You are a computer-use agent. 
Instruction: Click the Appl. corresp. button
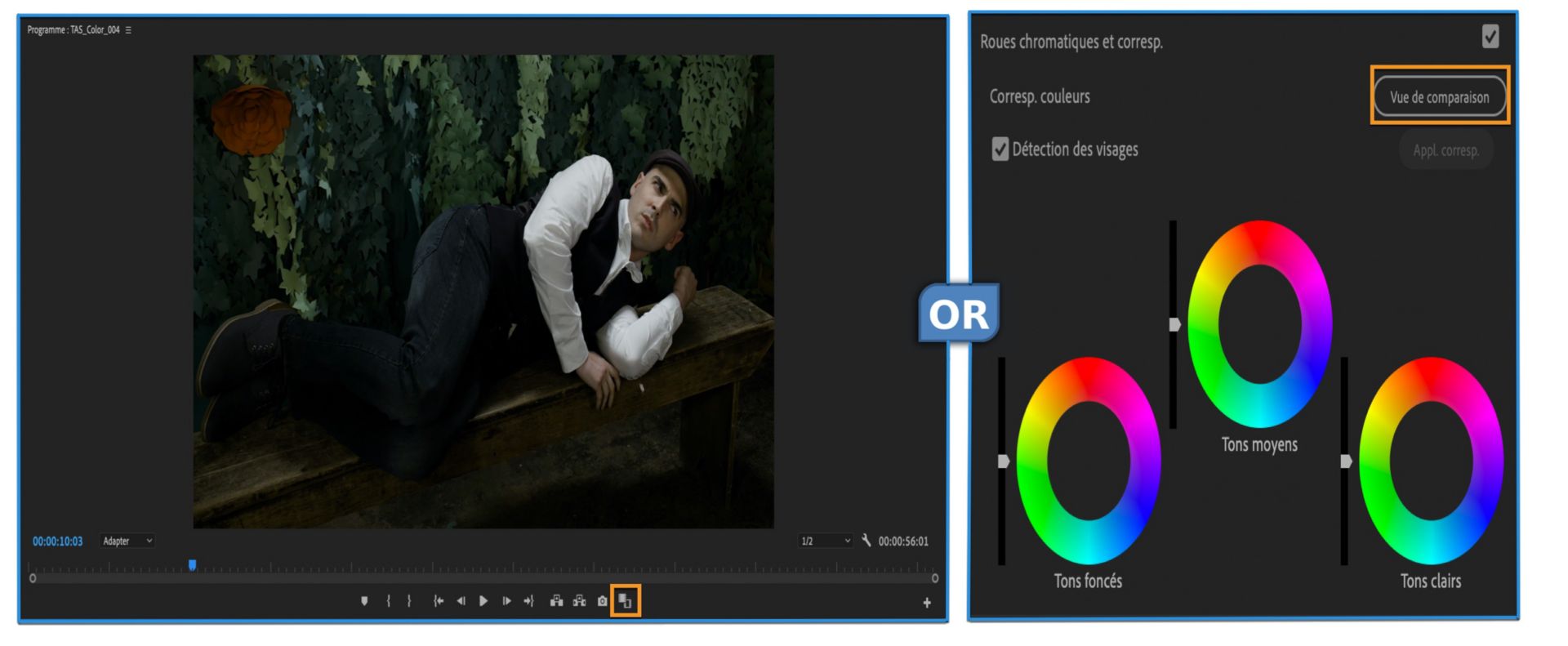click(1446, 150)
